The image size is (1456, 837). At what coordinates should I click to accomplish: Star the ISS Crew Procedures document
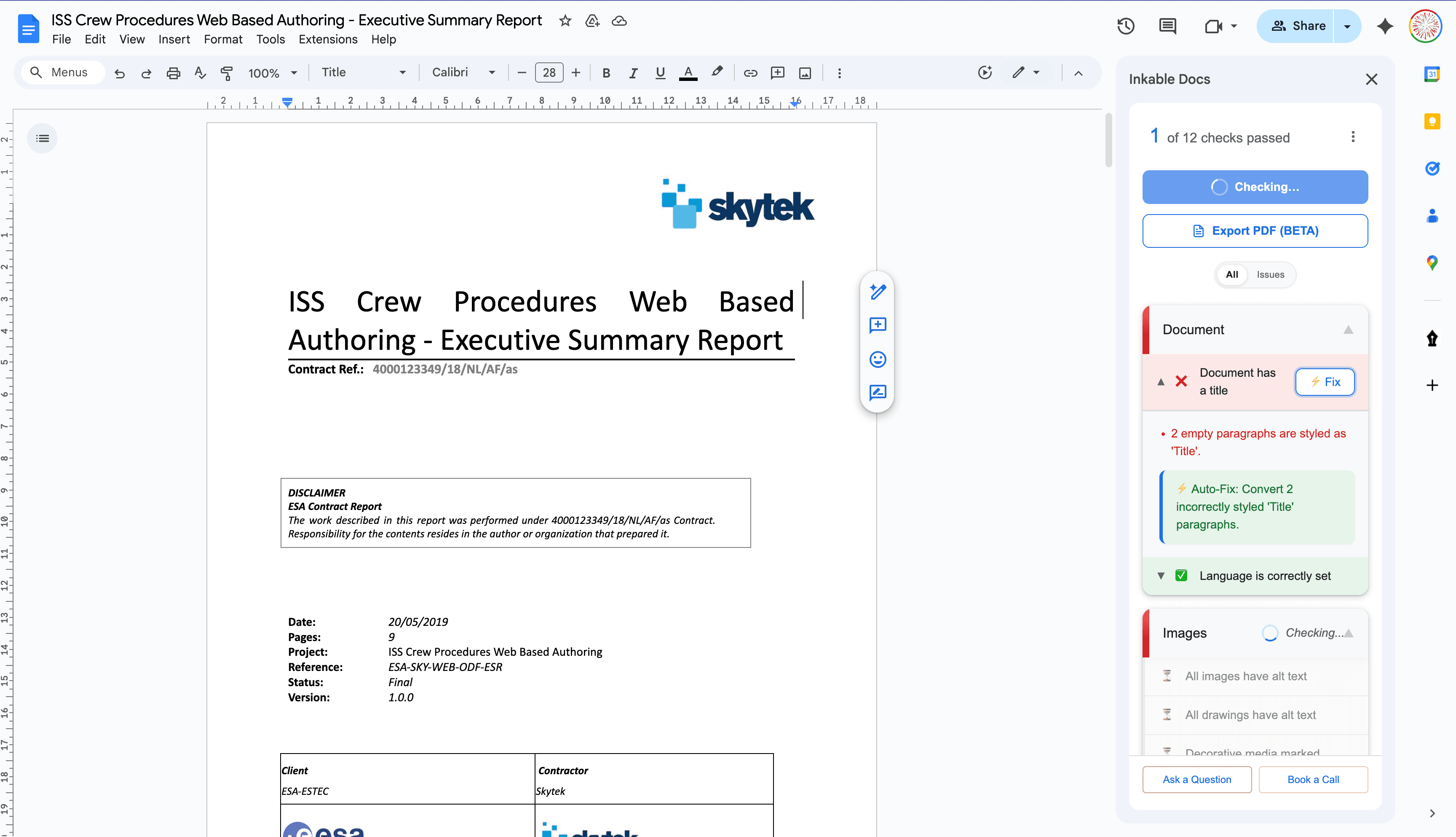[x=565, y=21]
